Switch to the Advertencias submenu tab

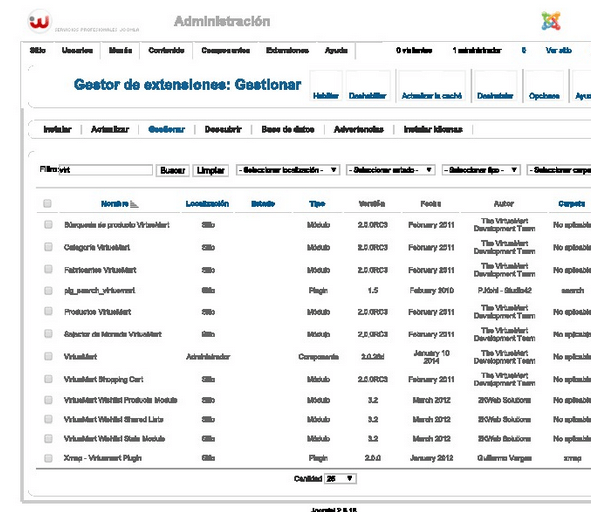pos(359,129)
